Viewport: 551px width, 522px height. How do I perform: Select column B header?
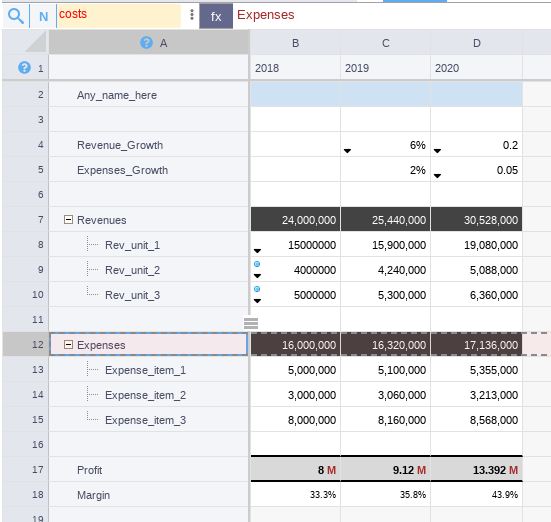pos(295,43)
